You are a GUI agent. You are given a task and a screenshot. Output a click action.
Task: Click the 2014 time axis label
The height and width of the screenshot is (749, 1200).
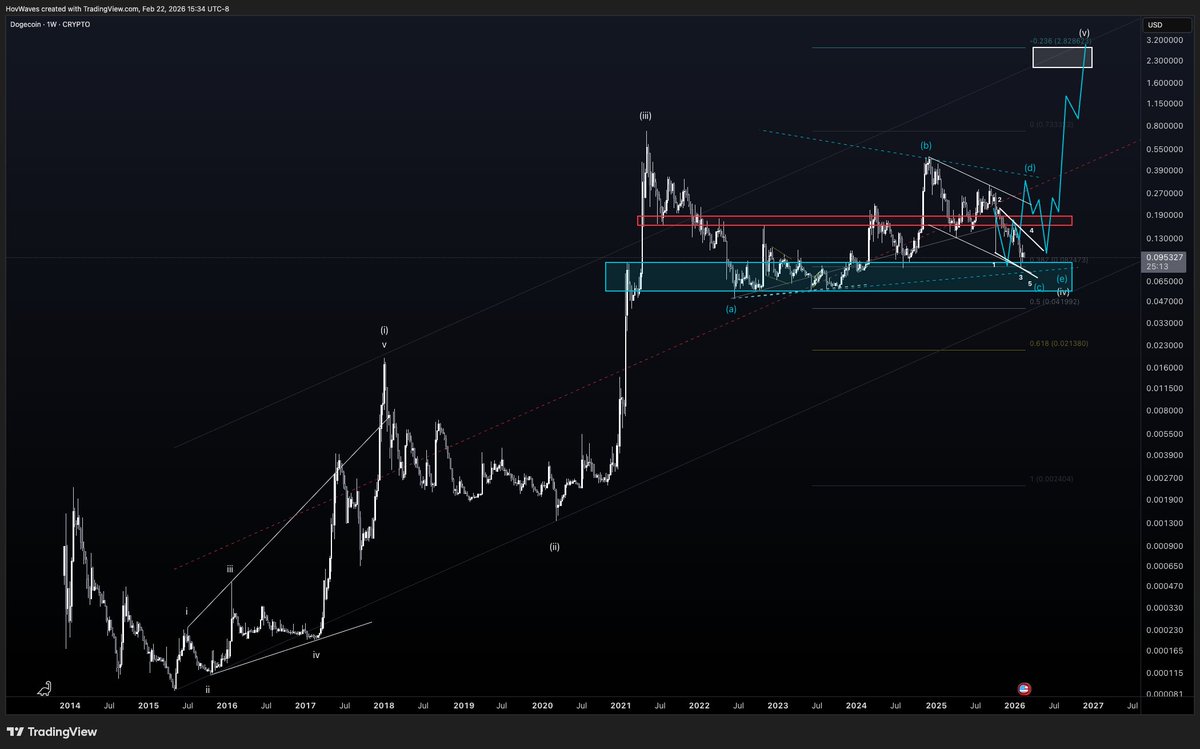point(69,705)
